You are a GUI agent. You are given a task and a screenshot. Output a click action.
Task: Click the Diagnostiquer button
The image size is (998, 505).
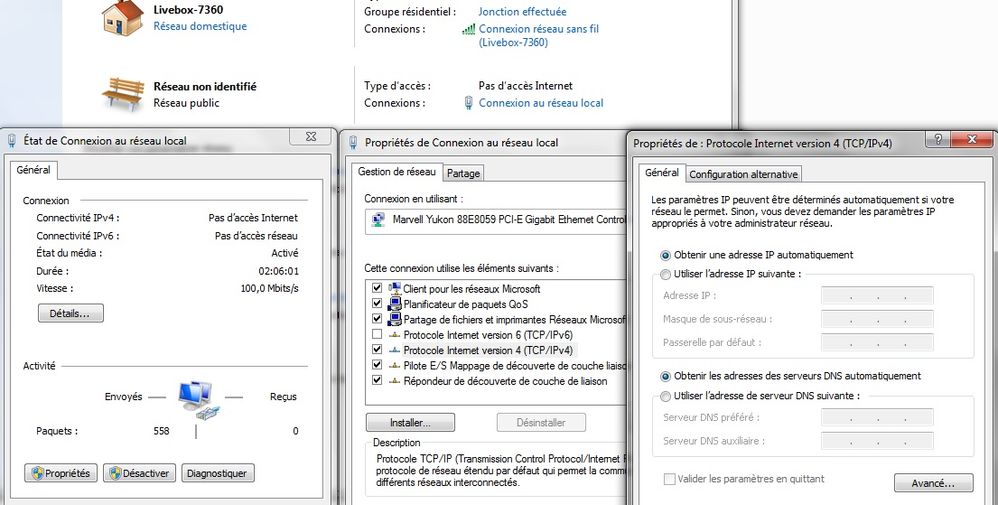[218, 473]
